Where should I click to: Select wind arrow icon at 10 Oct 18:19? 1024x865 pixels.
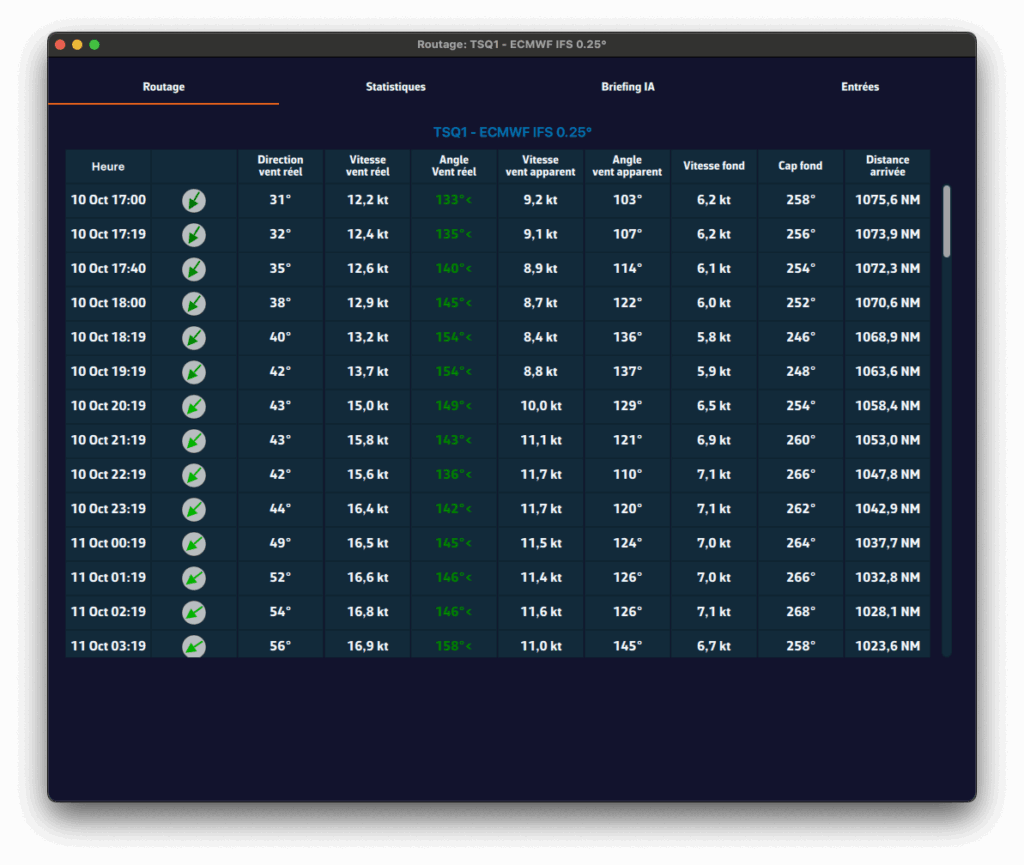pos(194,338)
